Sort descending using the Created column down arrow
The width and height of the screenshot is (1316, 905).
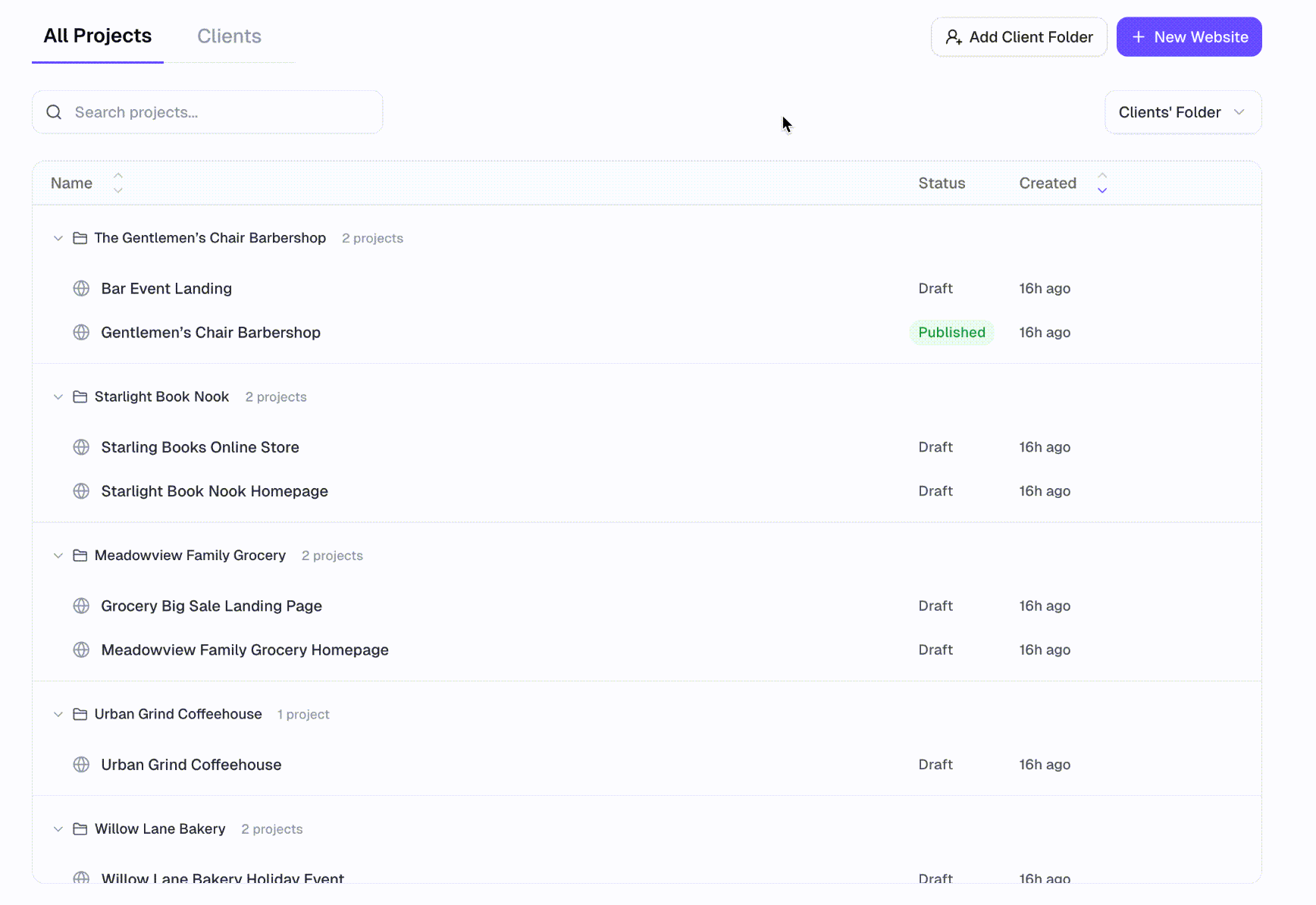point(1102,189)
